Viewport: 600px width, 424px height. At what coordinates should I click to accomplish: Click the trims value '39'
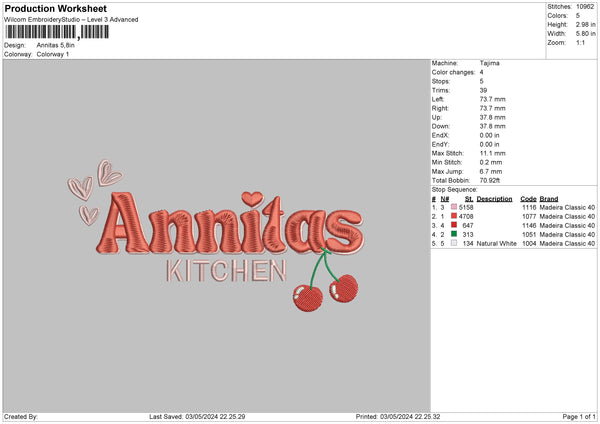point(483,90)
